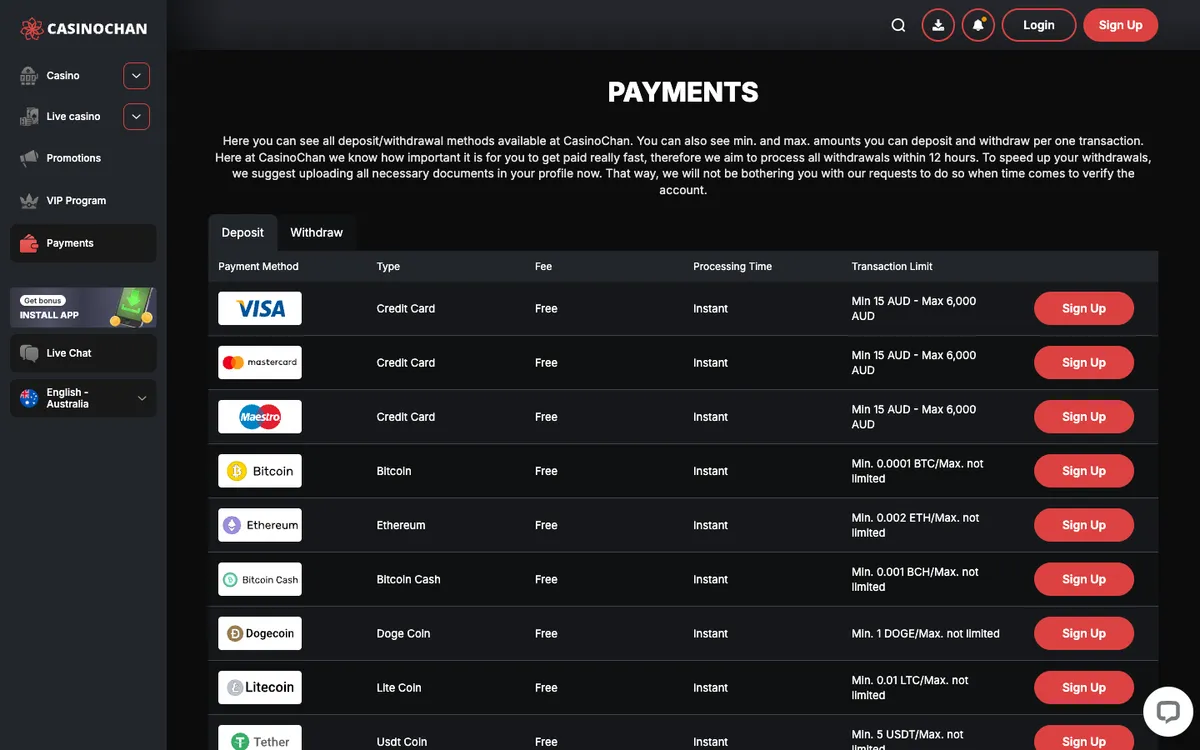Click the Live Chat speech bubbles icon
Viewport: 1200px width, 750px height.
click(x=29, y=353)
